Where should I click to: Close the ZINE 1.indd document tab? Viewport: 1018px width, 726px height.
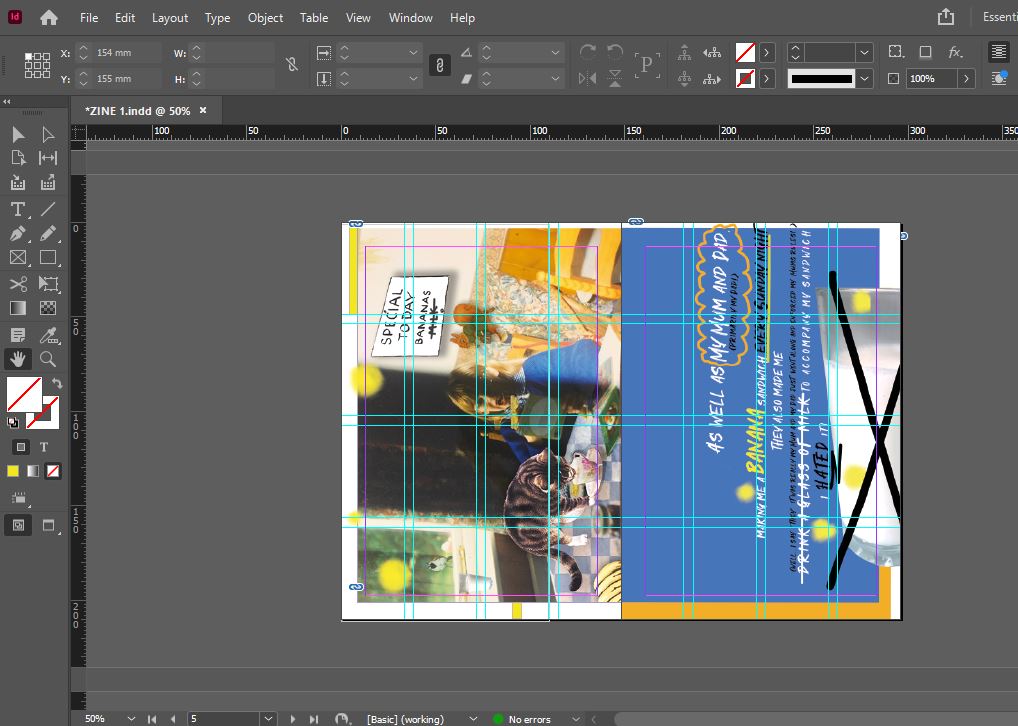coord(203,110)
